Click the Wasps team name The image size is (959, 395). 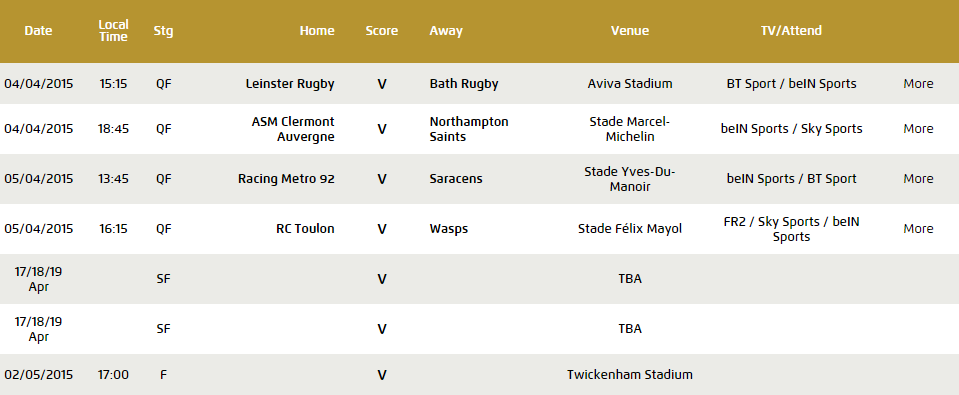pyautogui.click(x=449, y=229)
